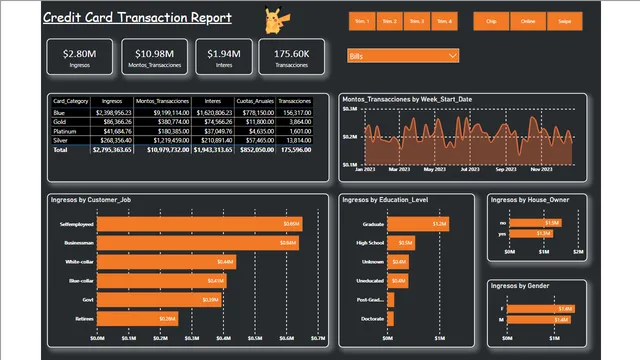Sort table by Montos_Transacciones column header
The image size is (640, 360).
tap(162, 101)
